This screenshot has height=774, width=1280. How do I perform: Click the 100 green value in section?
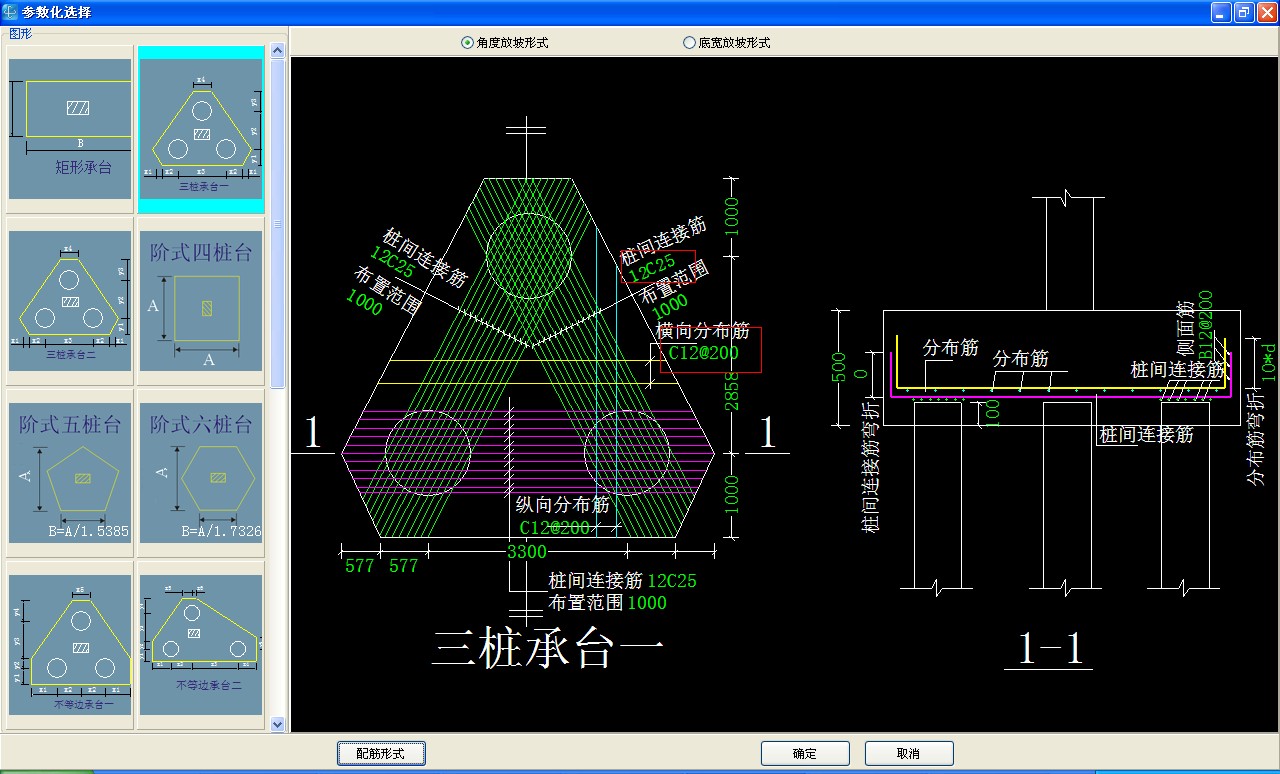point(992,413)
